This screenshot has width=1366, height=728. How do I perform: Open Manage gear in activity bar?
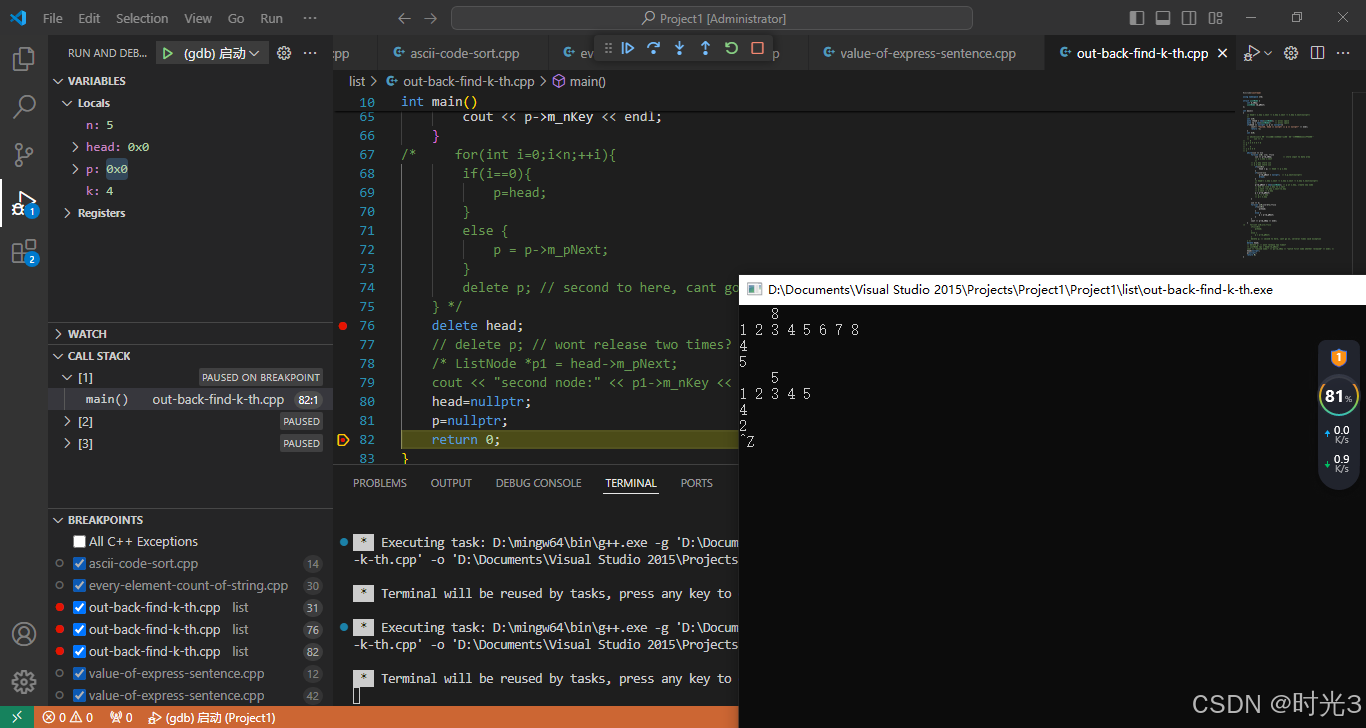pyautogui.click(x=24, y=682)
